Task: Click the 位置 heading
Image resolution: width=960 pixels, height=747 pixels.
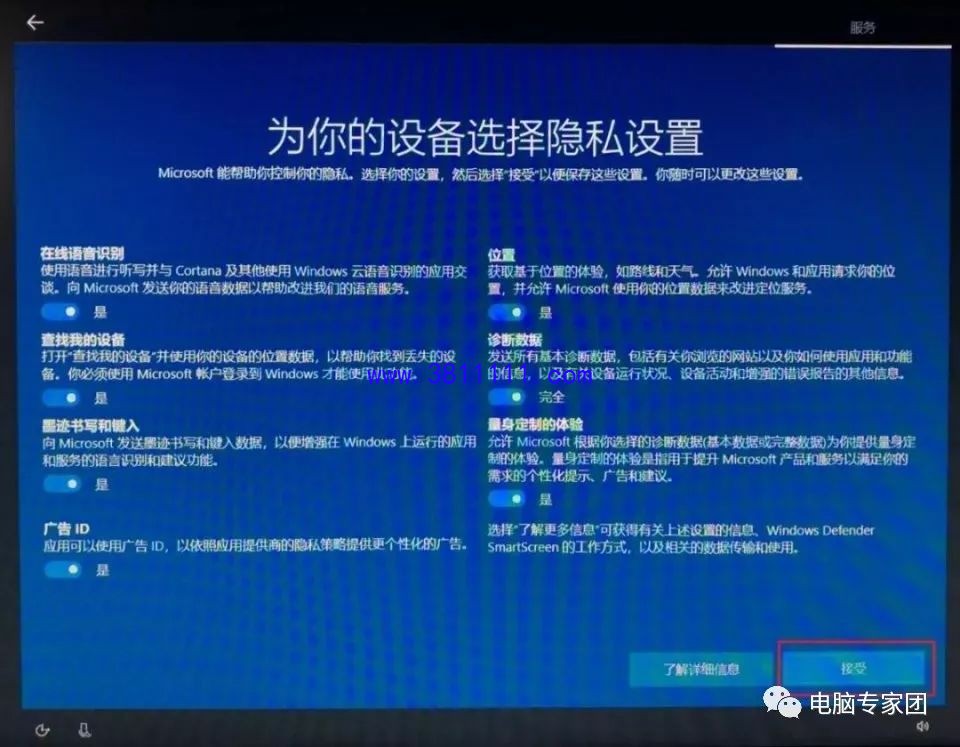Action: click(x=501, y=255)
